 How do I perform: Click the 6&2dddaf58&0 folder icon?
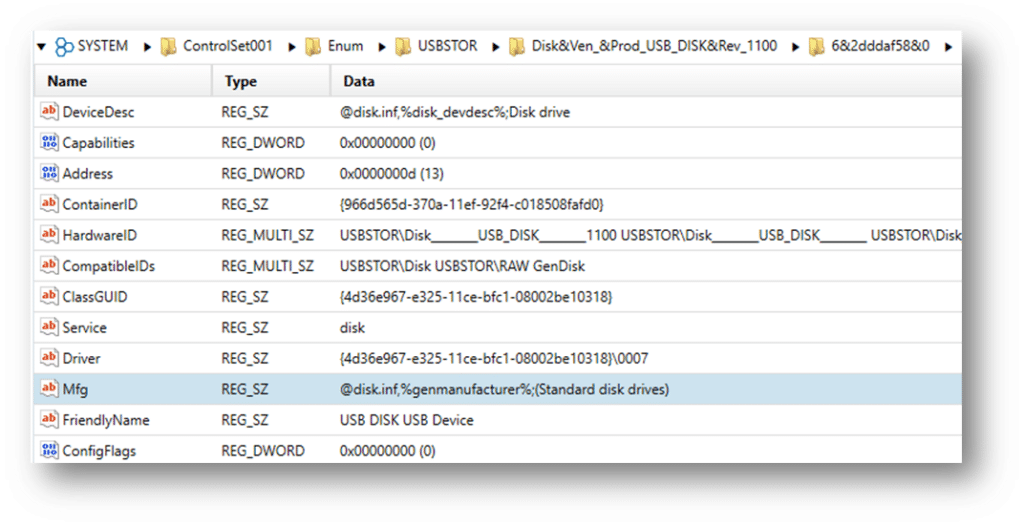[x=816, y=46]
